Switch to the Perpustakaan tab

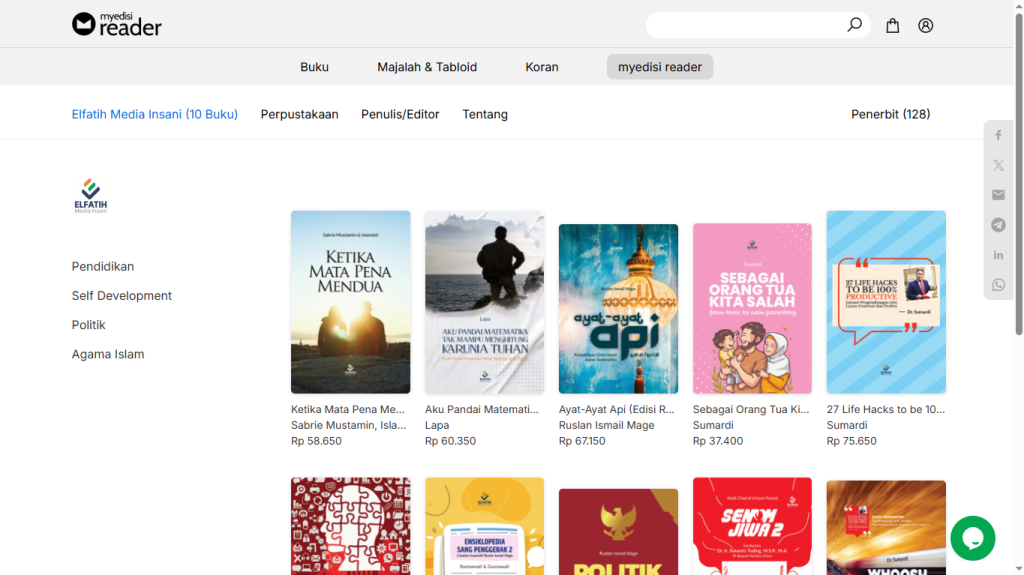click(x=299, y=114)
